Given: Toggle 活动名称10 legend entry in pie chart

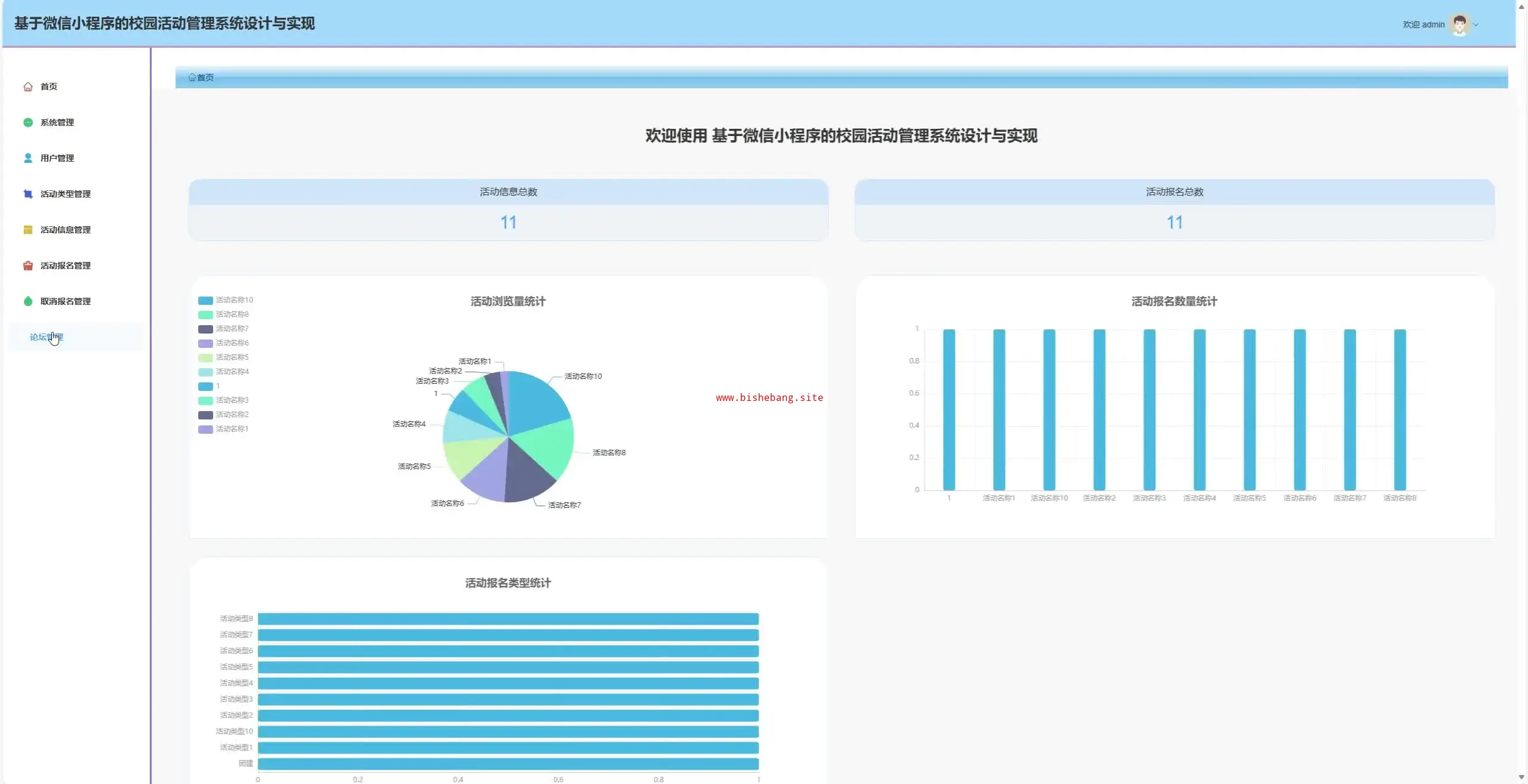Looking at the screenshot, I should (233, 300).
